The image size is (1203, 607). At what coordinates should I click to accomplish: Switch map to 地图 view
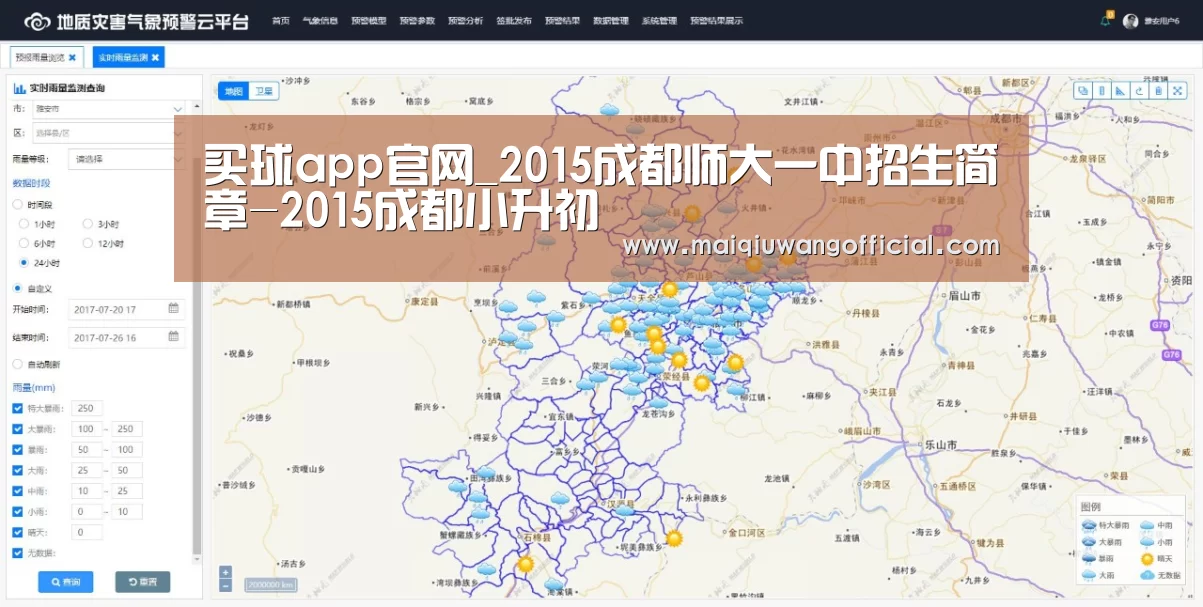233,91
